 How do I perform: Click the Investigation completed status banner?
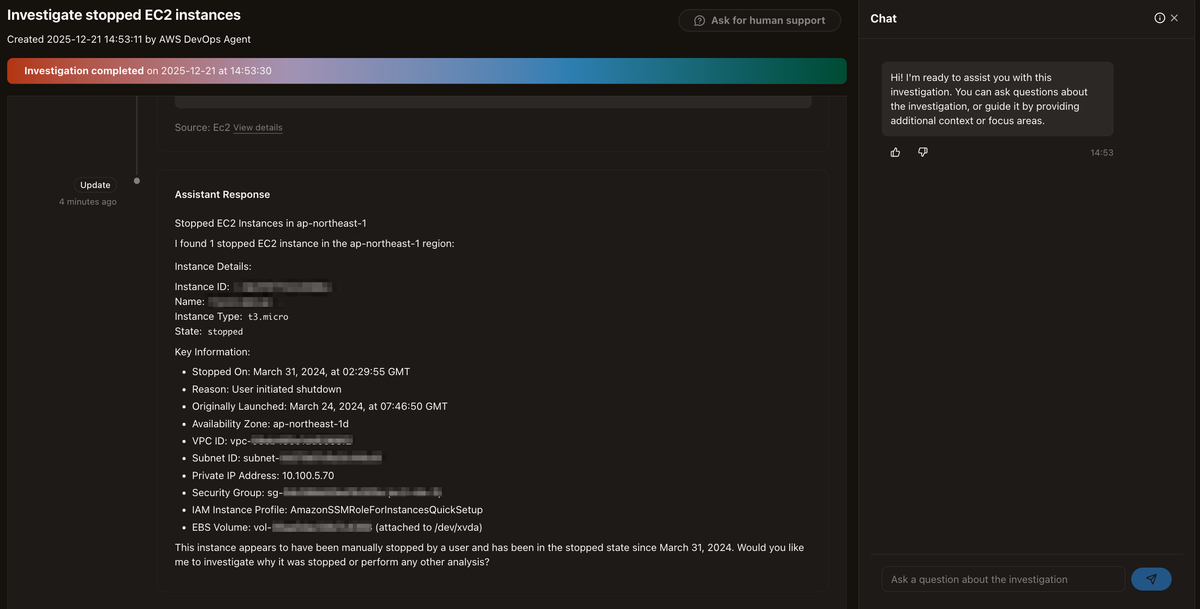[426, 71]
